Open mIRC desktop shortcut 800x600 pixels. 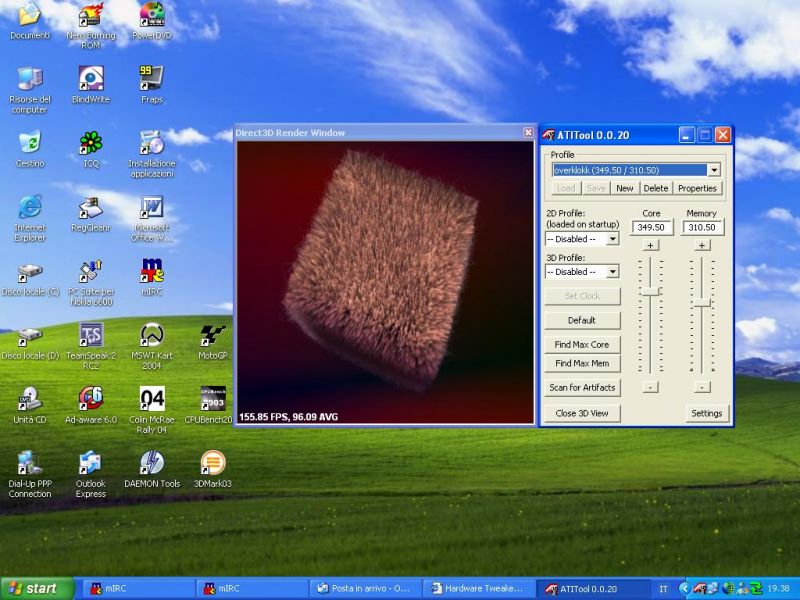click(x=152, y=278)
